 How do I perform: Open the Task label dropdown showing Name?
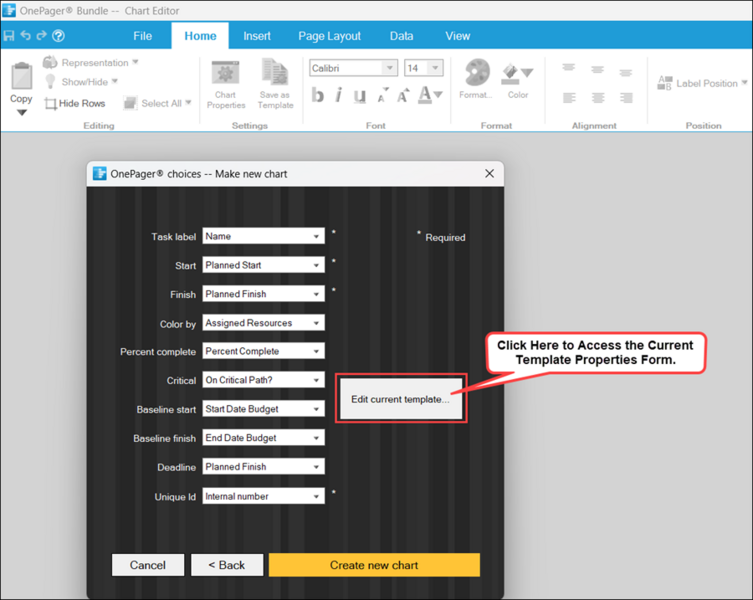(264, 236)
